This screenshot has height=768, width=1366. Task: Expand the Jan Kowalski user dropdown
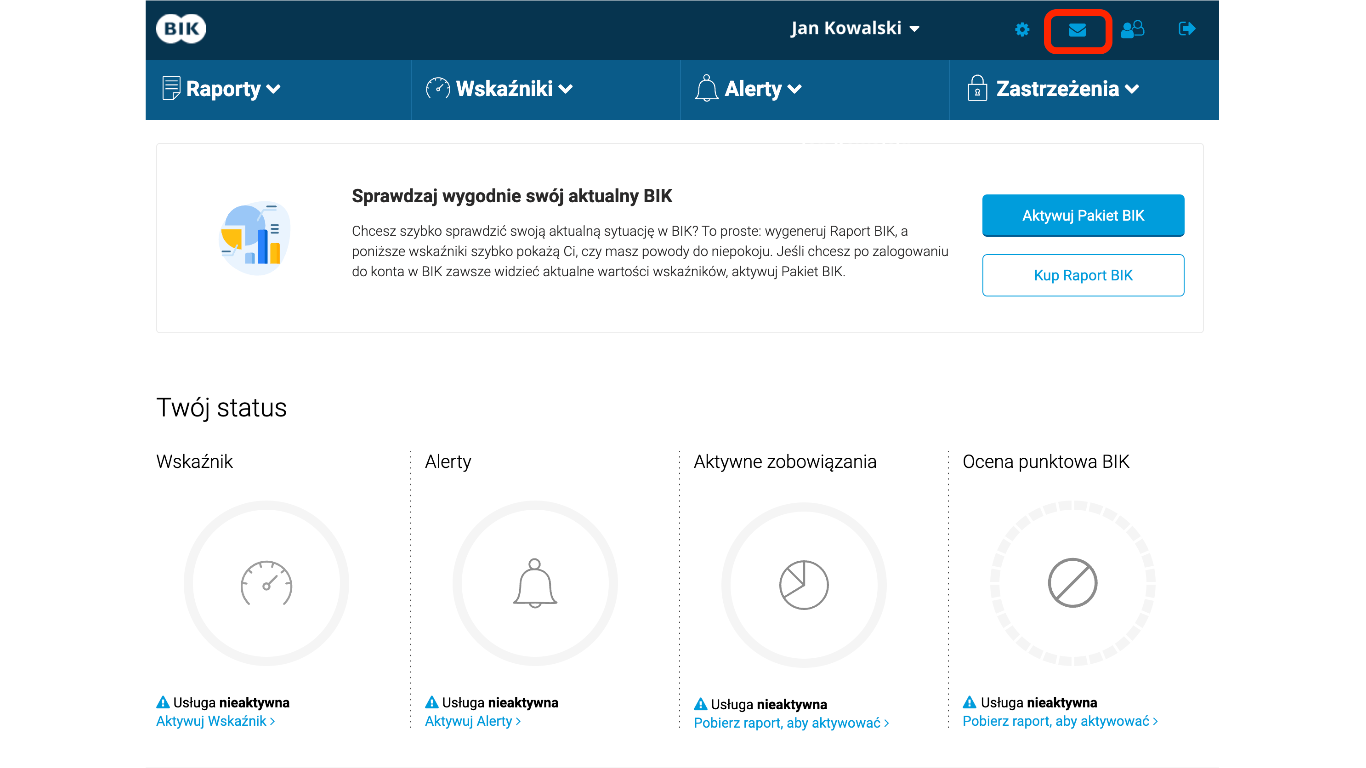tap(855, 29)
